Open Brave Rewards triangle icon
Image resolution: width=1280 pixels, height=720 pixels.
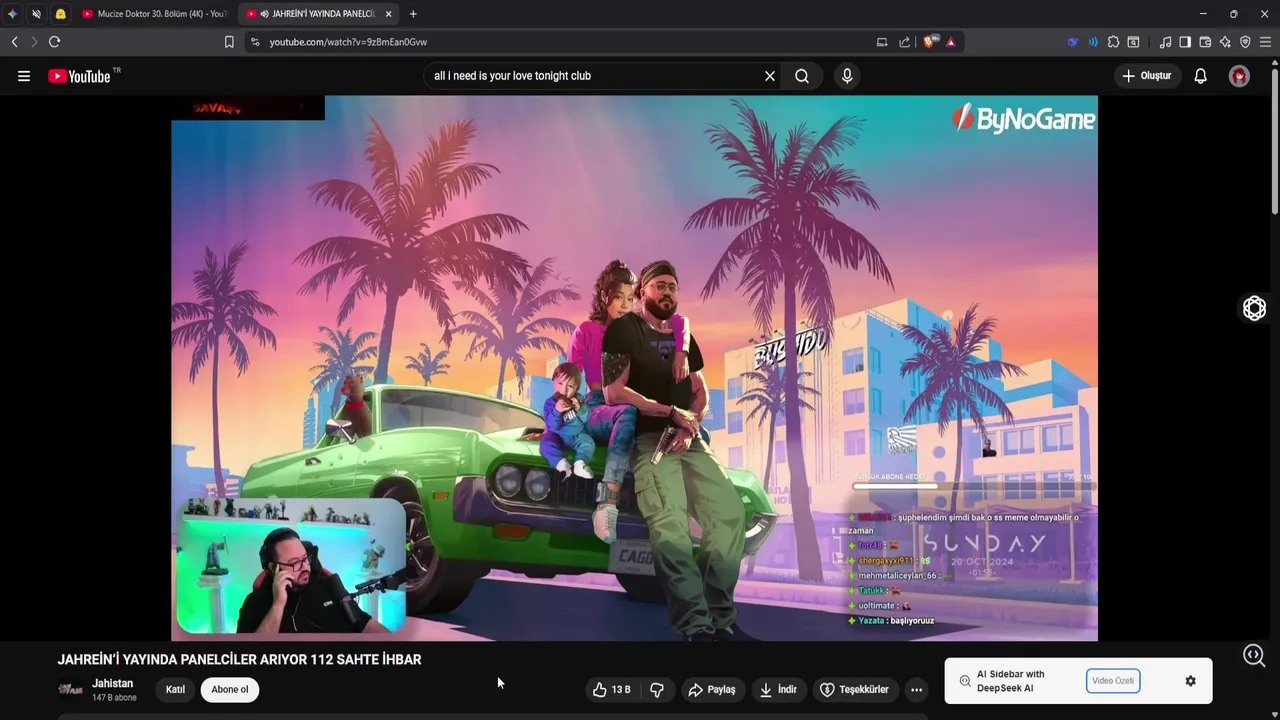point(951,42)
